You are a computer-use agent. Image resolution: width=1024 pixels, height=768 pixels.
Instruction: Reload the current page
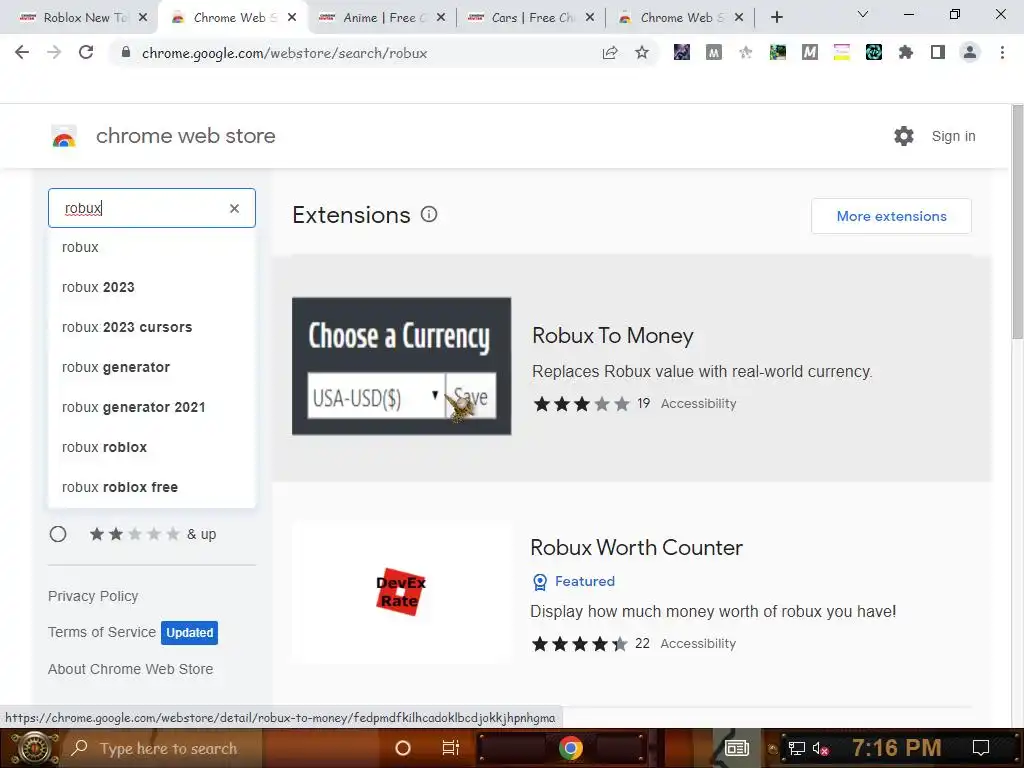pyautogui.click(x=86, y=53)
